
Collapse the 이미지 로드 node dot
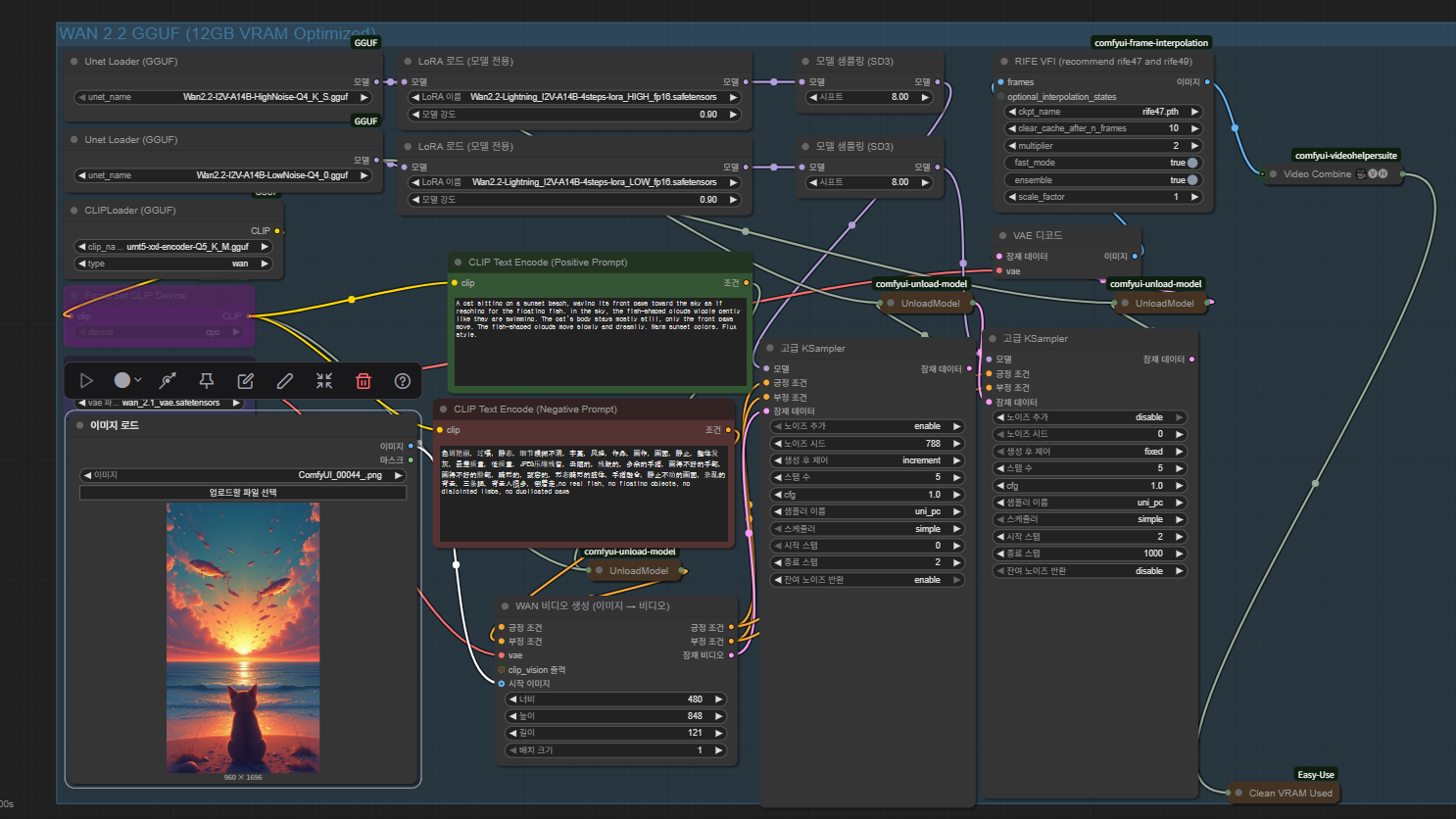point(79,425)
